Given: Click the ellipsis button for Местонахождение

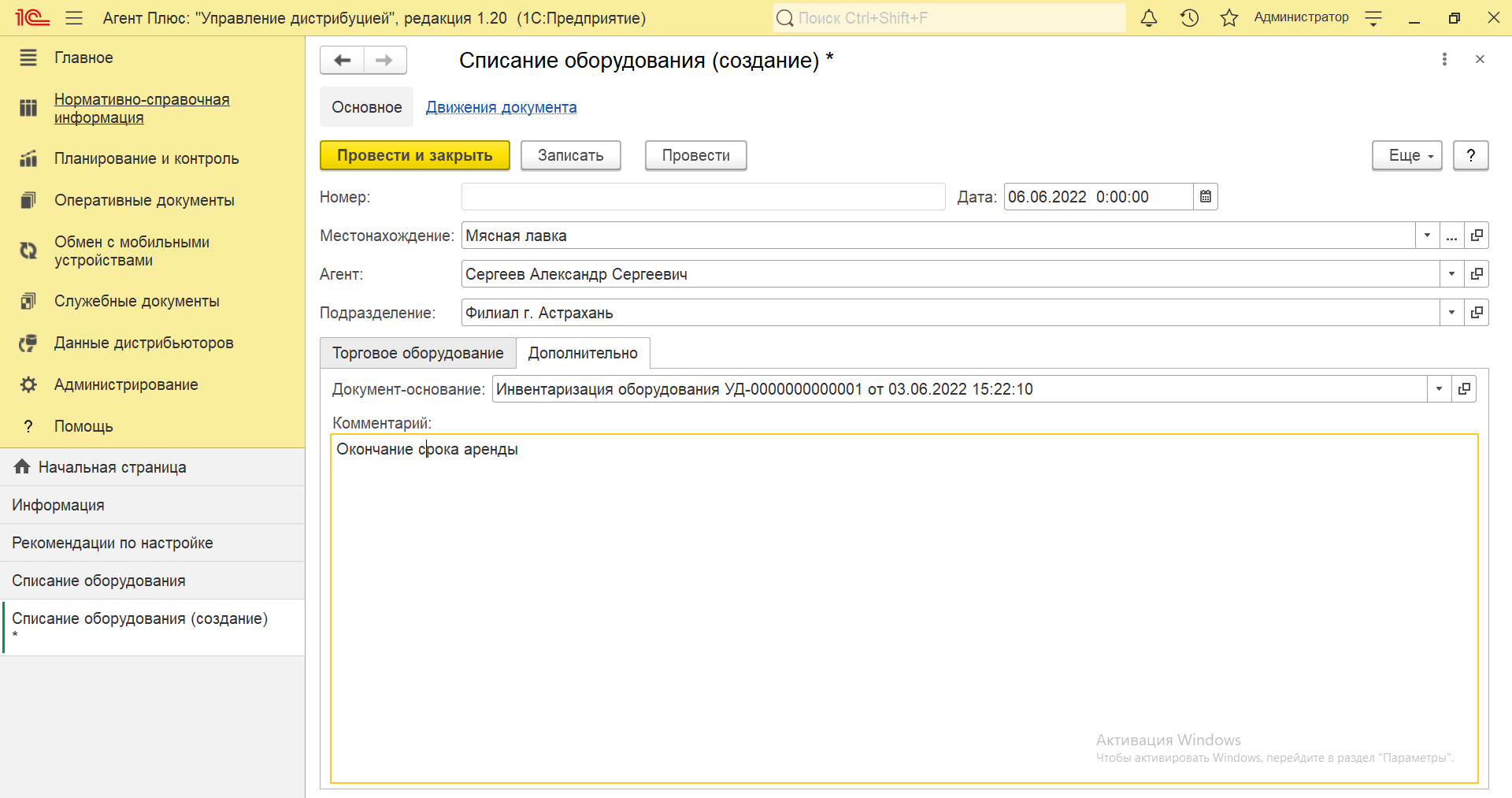Looking at the screenshot, I should 1451,236.
